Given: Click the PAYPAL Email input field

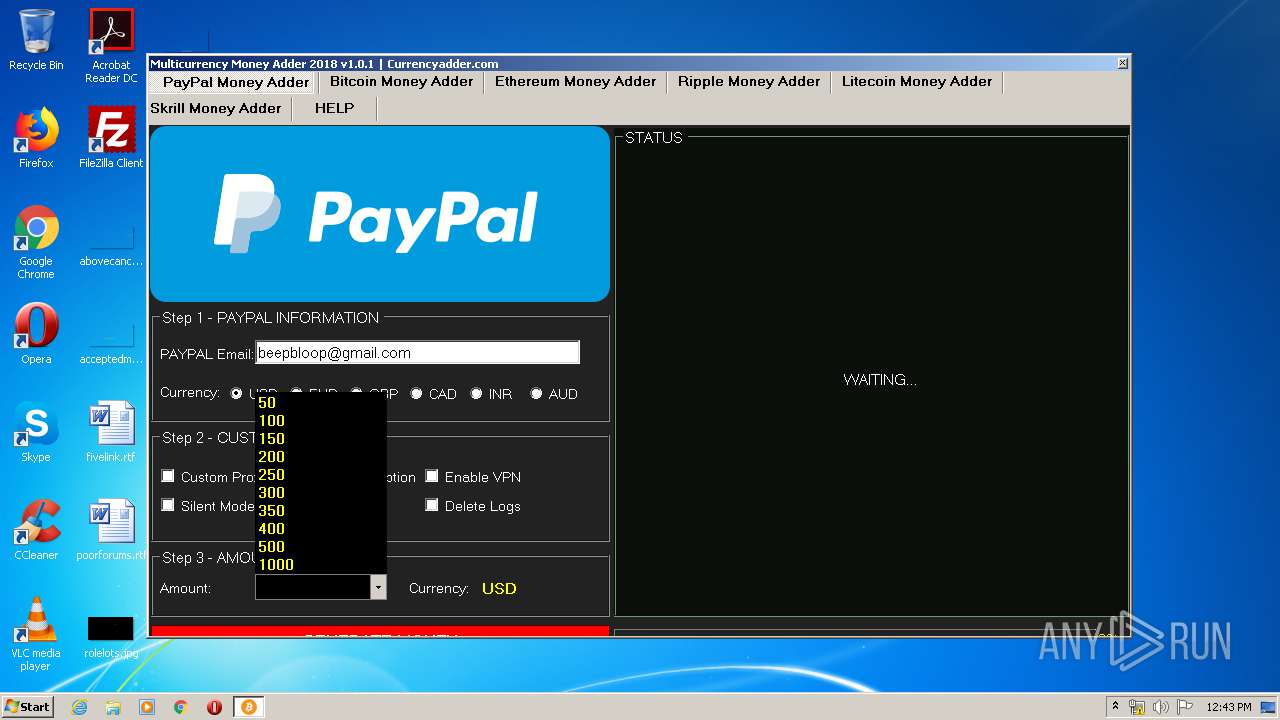Looking at the screenshot, I should (x=417, y=352).
